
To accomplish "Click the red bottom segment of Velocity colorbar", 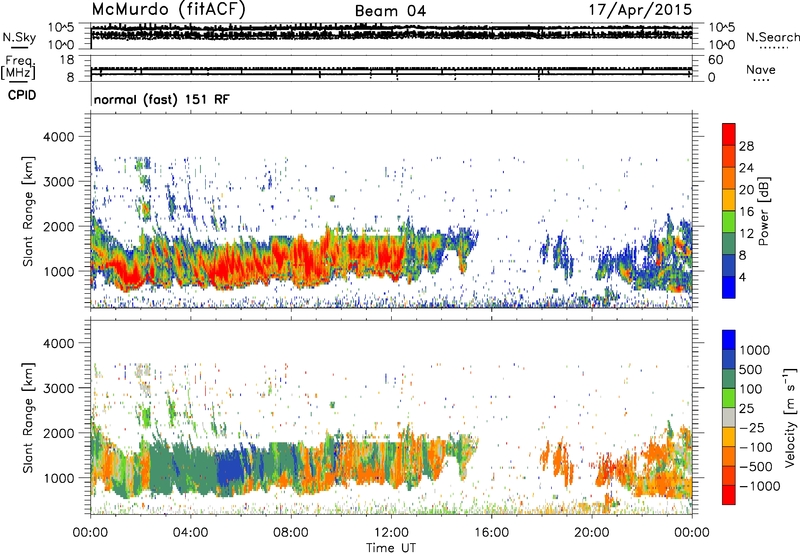I will [729, 495].
